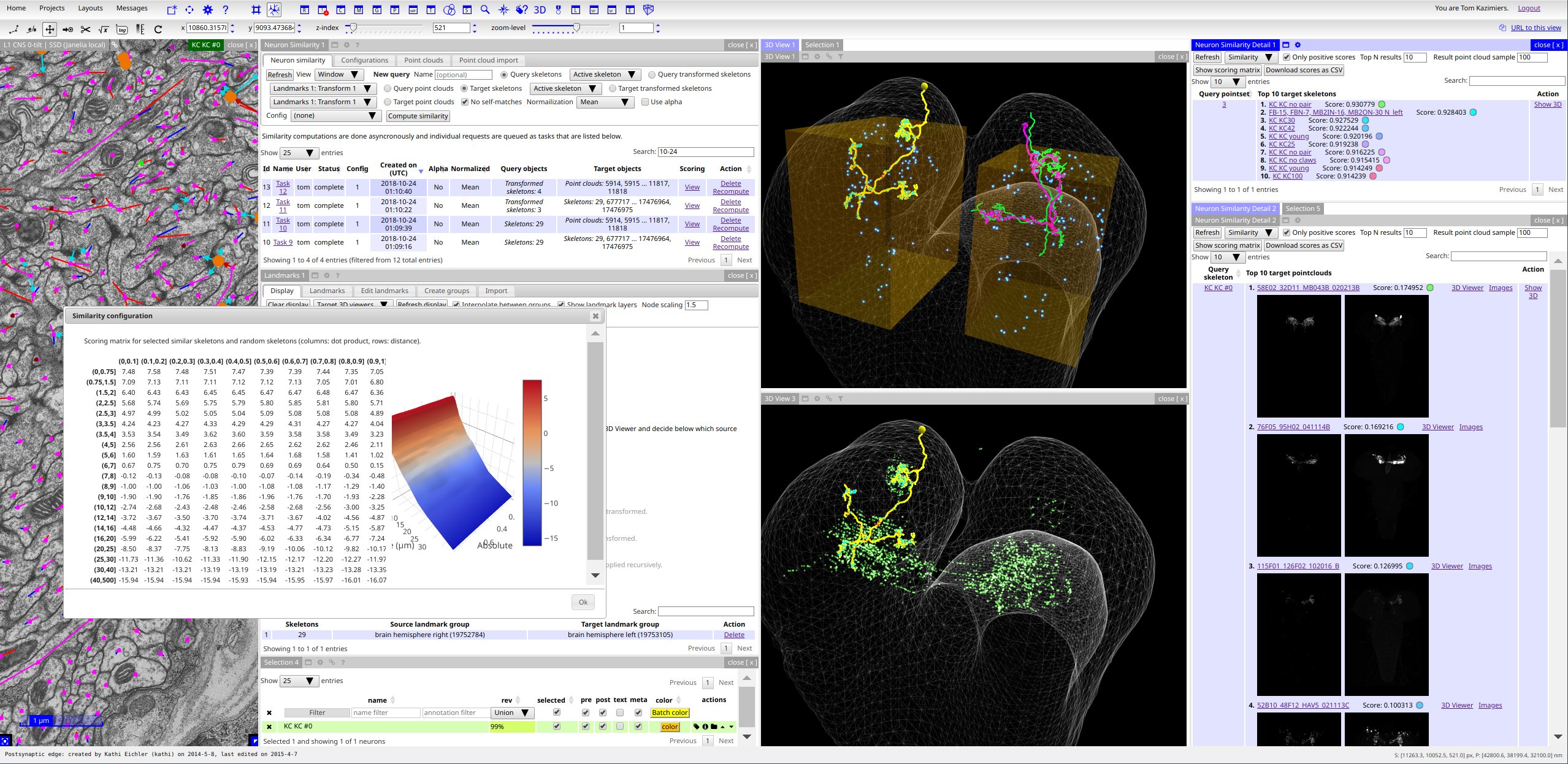Click the x coordinate input field
Screen dimensions: 1568x764
click(x=211, y=27)
